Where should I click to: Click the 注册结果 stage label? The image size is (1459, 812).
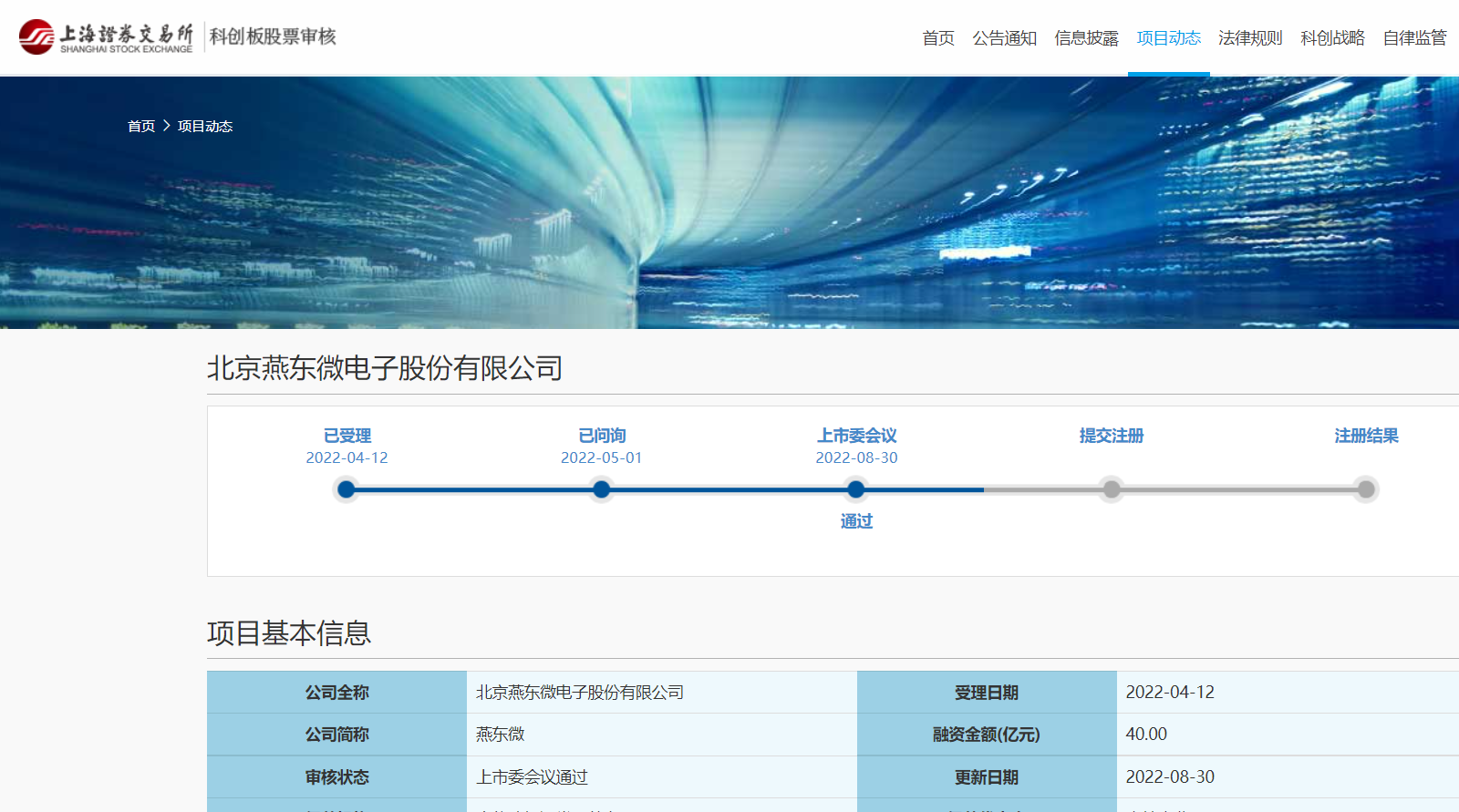click(x=1366, y=436)
